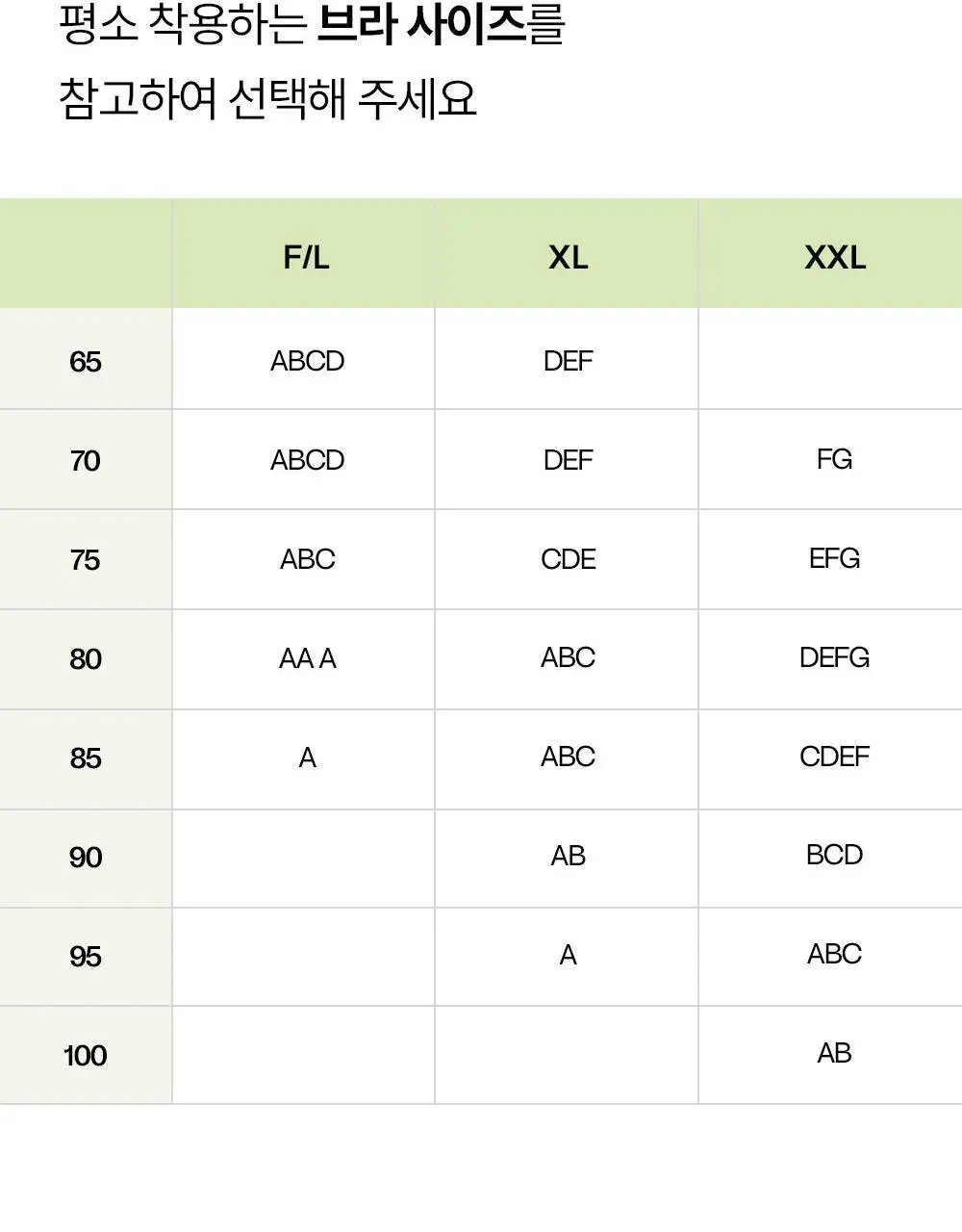Click the CDE cell in row 75
The image size is (962, 1232).
pyautogui.click(x=568, y=559)
